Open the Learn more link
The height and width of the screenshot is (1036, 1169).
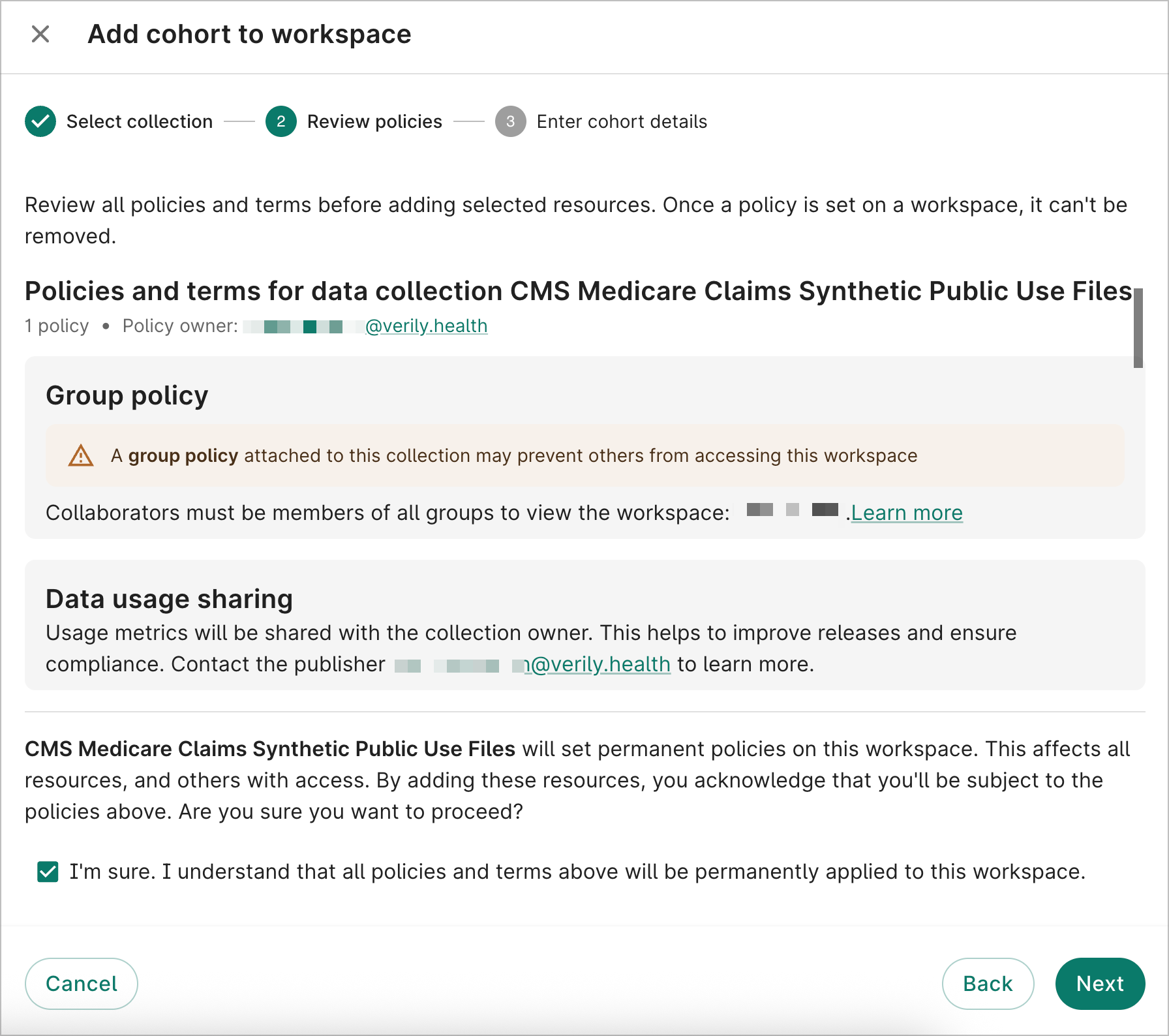point(907,513)
